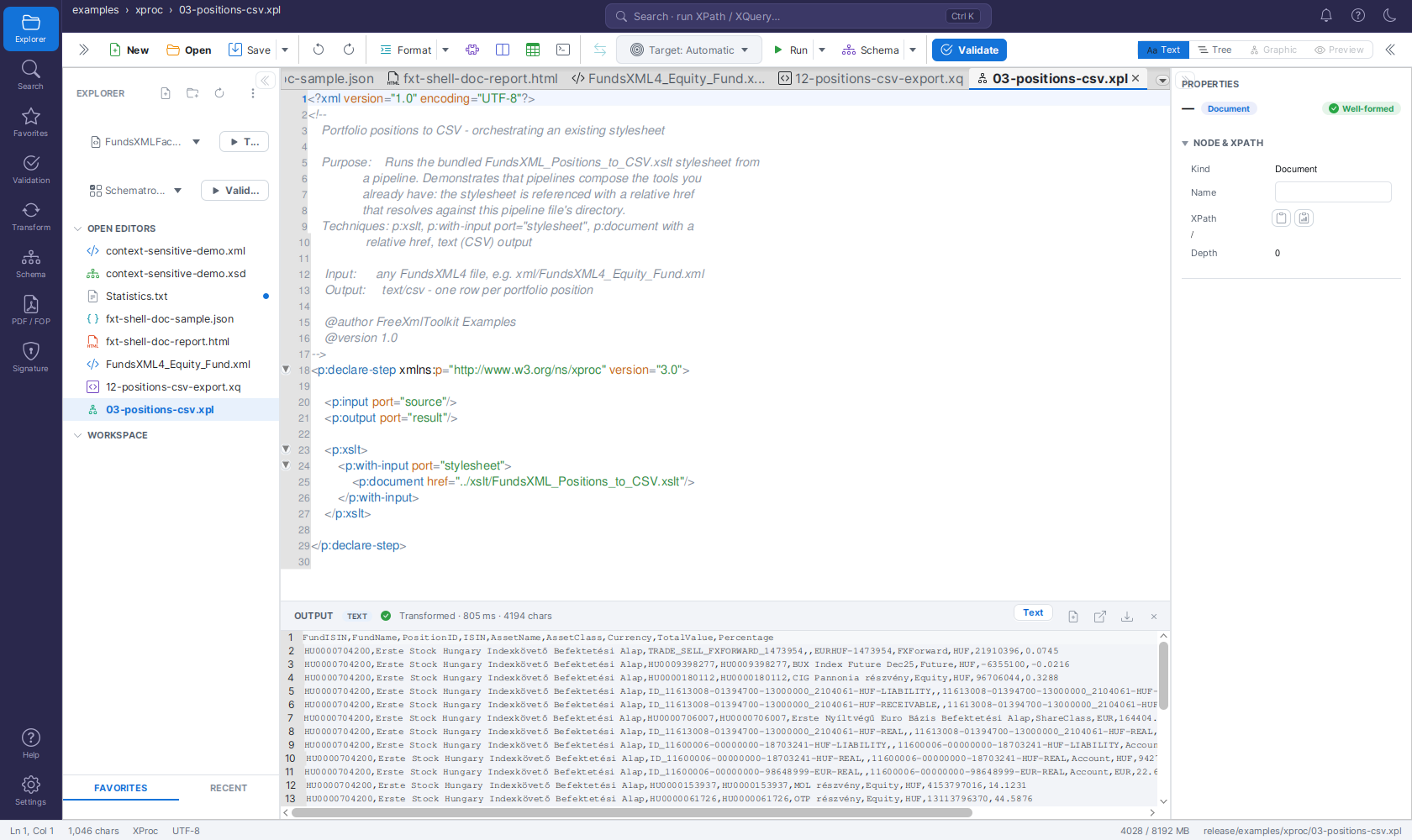Click the redo arrow in toolbar
This screenshot has height=840, width=1412.
[x=349, y=50]
